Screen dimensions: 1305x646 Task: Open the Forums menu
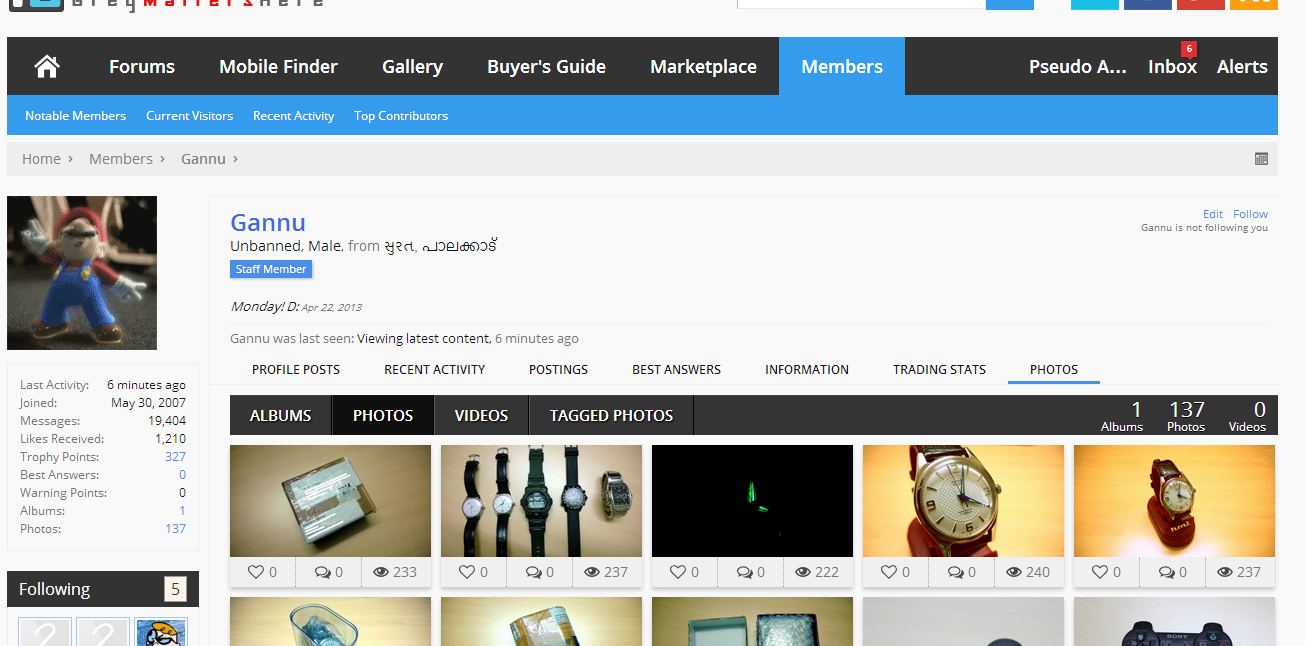142,67
